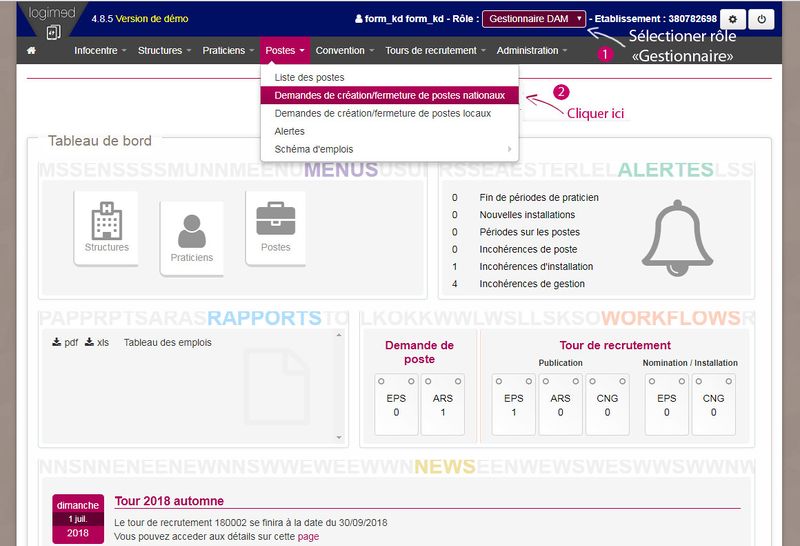Open the Praticiens person icon tile
800x546 pixels.
coord(191,238)
